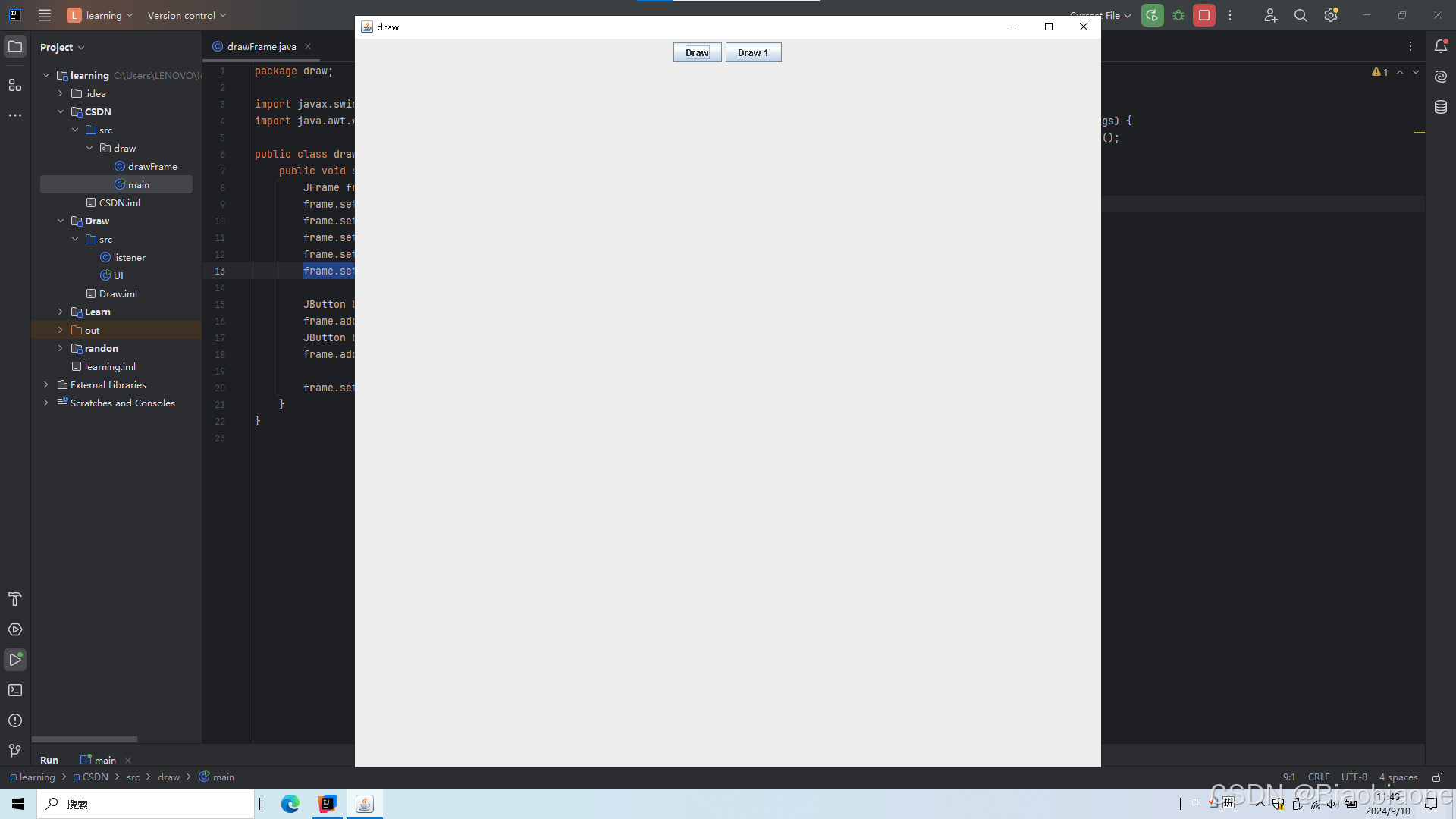
Task: Switch to drawFrame.java editor tab
Action: 261,46
